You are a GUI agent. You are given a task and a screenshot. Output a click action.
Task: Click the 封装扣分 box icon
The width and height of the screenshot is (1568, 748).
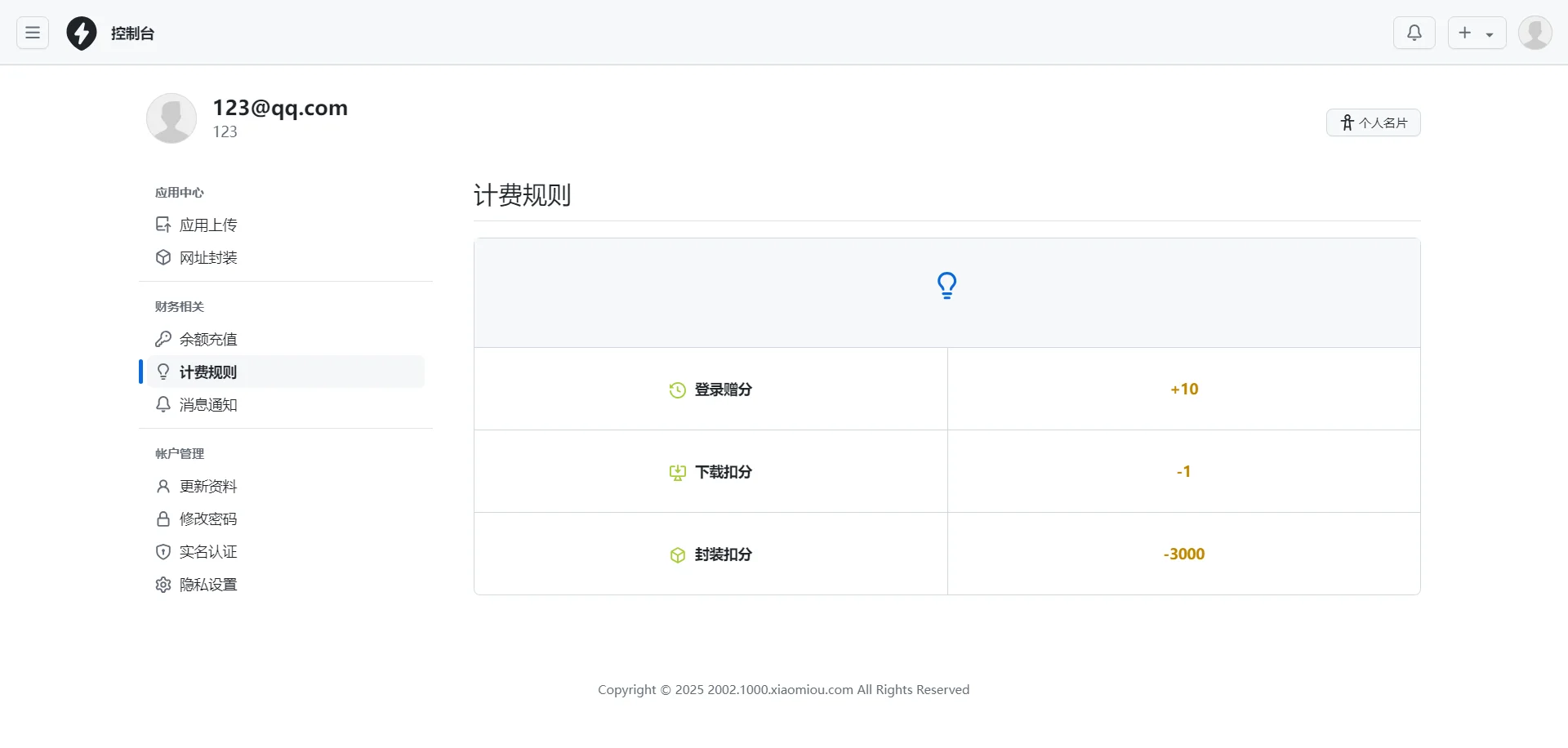(678, 555)
